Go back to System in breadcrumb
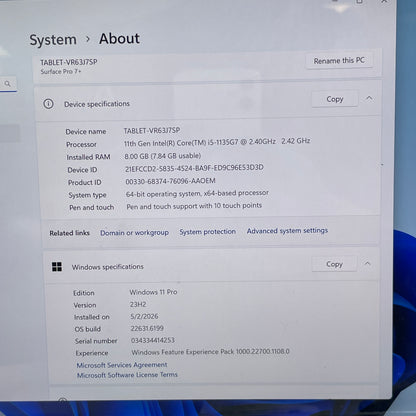 [53, 40]
